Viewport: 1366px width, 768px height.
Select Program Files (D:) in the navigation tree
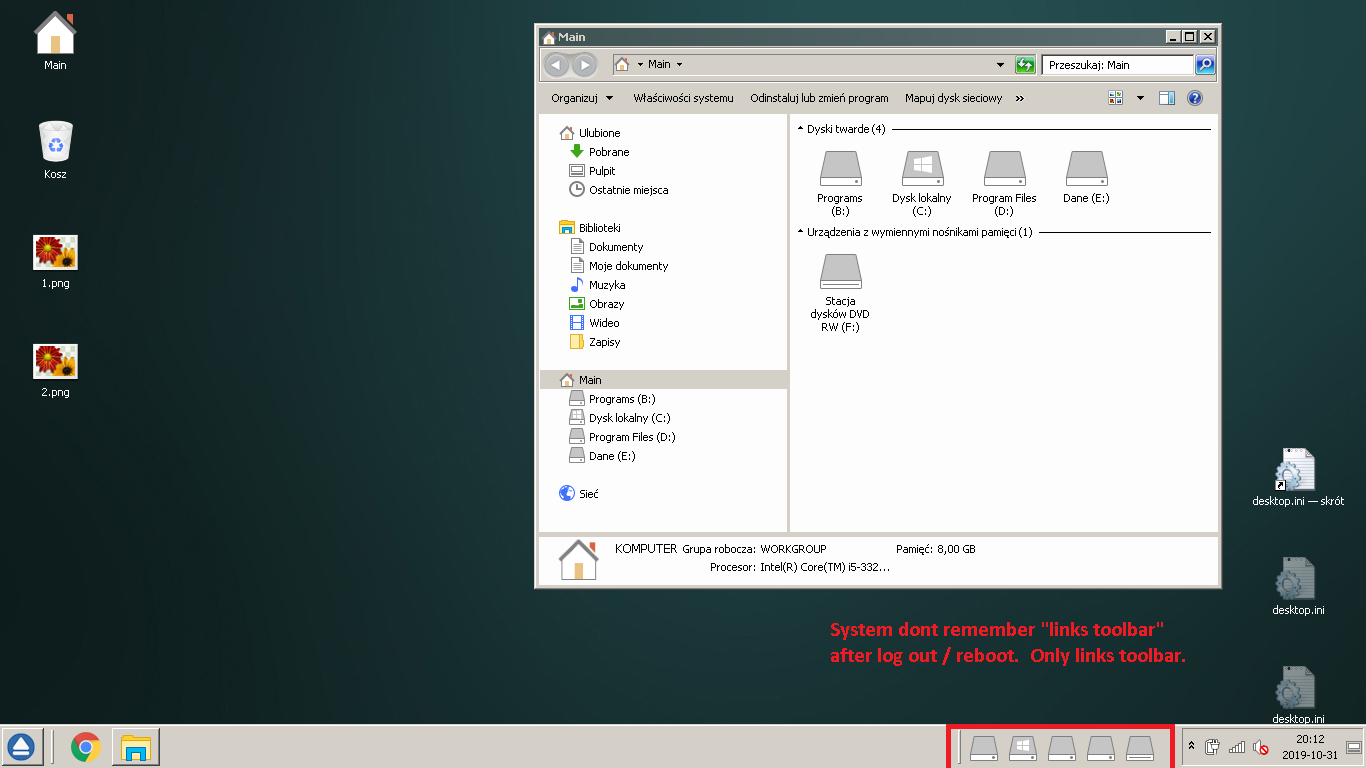[632, 437]
